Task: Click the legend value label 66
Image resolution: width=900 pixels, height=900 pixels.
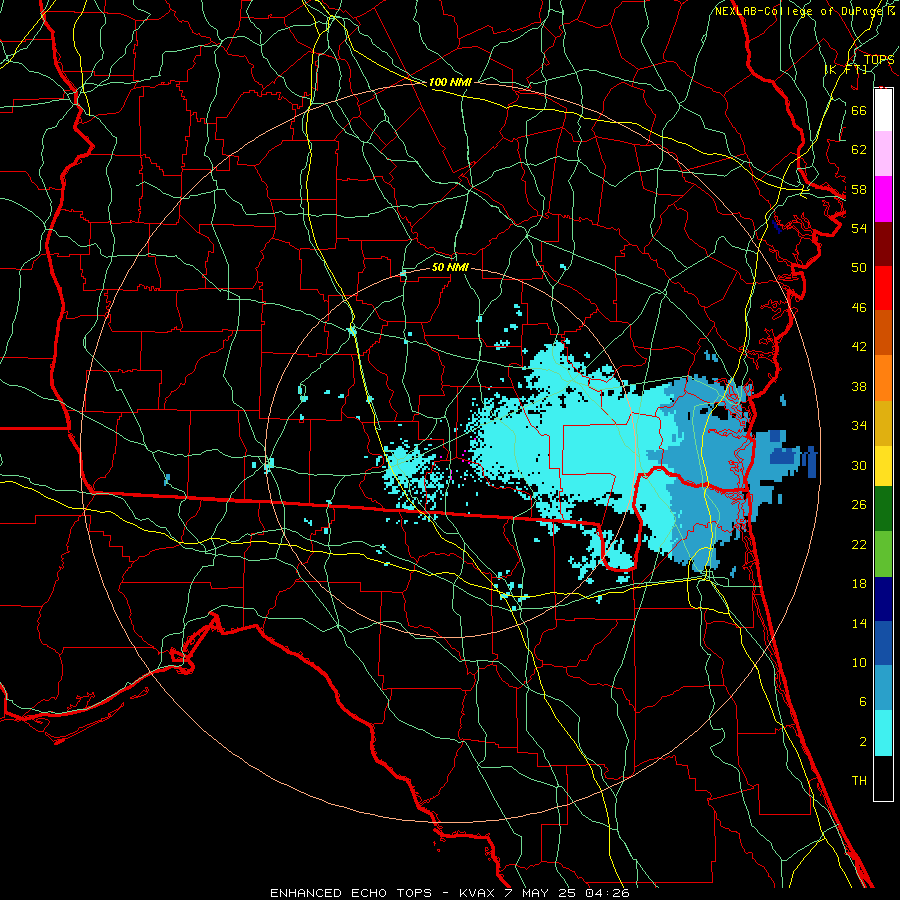Action: [859, 110]
